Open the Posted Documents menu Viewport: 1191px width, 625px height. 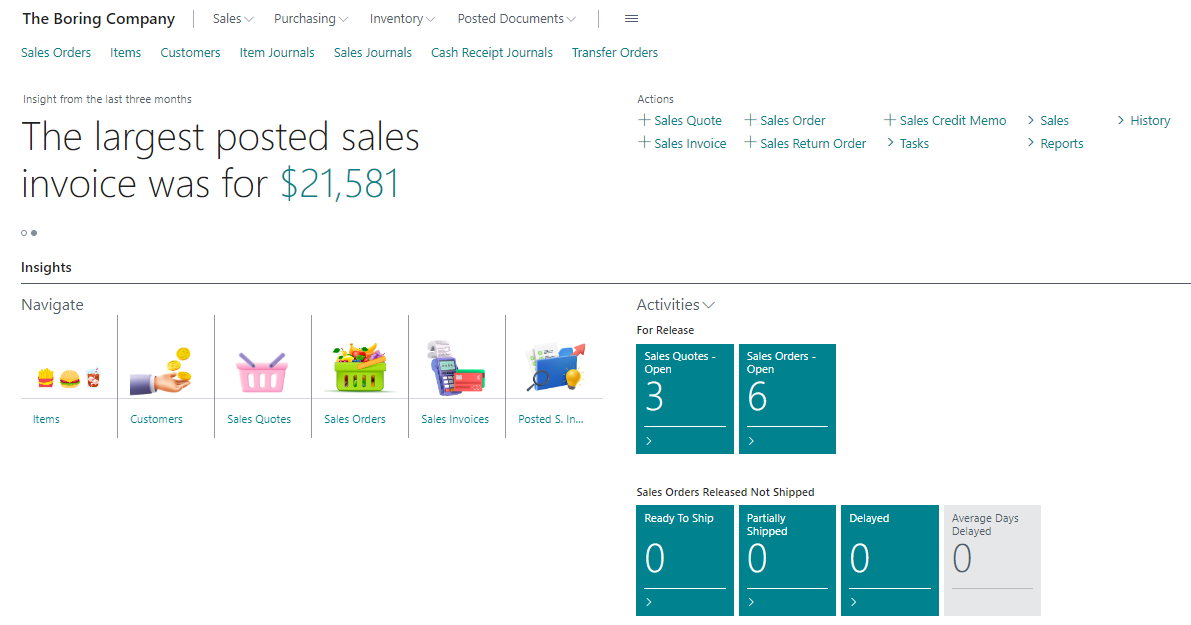point(515,18)
